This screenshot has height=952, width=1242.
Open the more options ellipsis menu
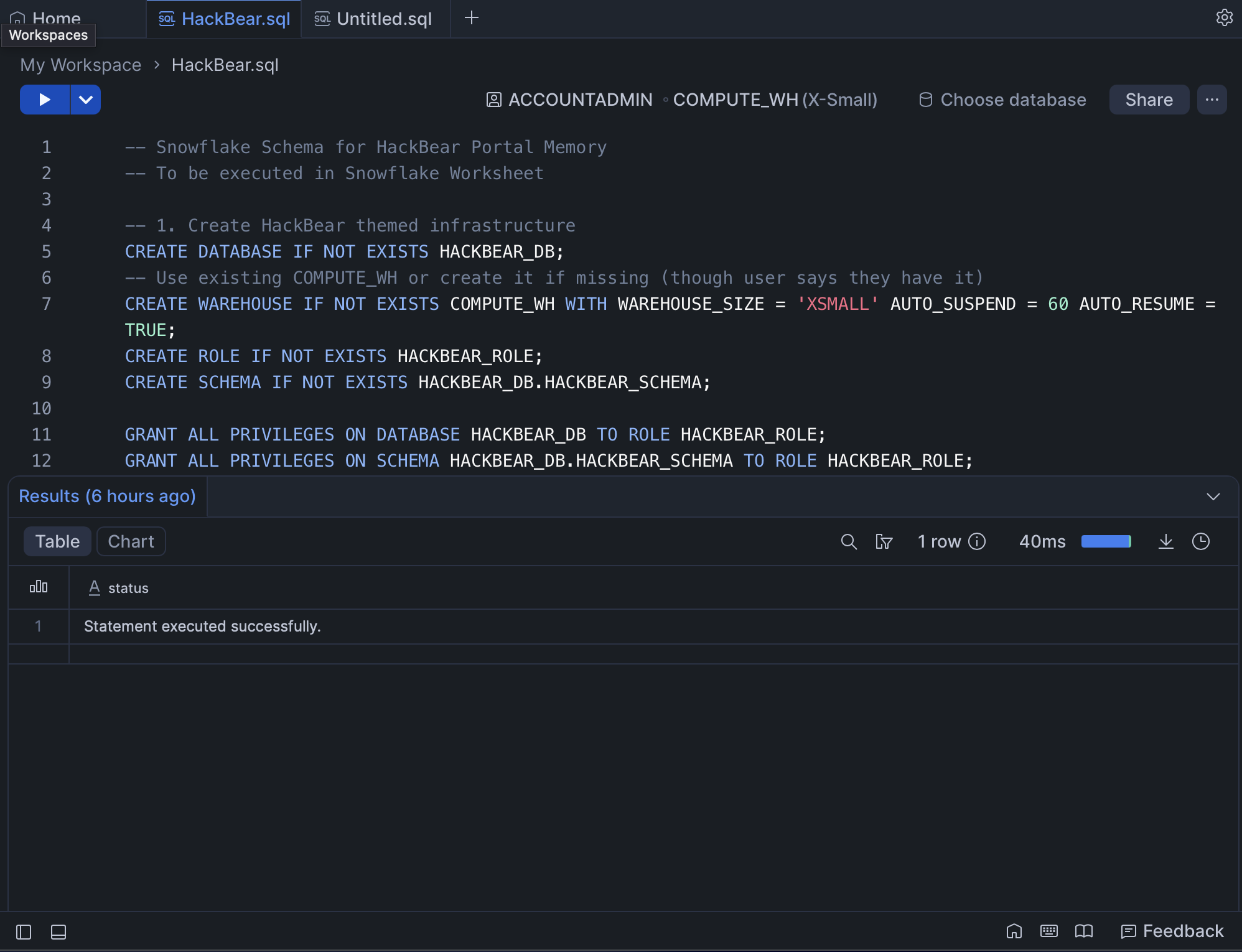1212,100
